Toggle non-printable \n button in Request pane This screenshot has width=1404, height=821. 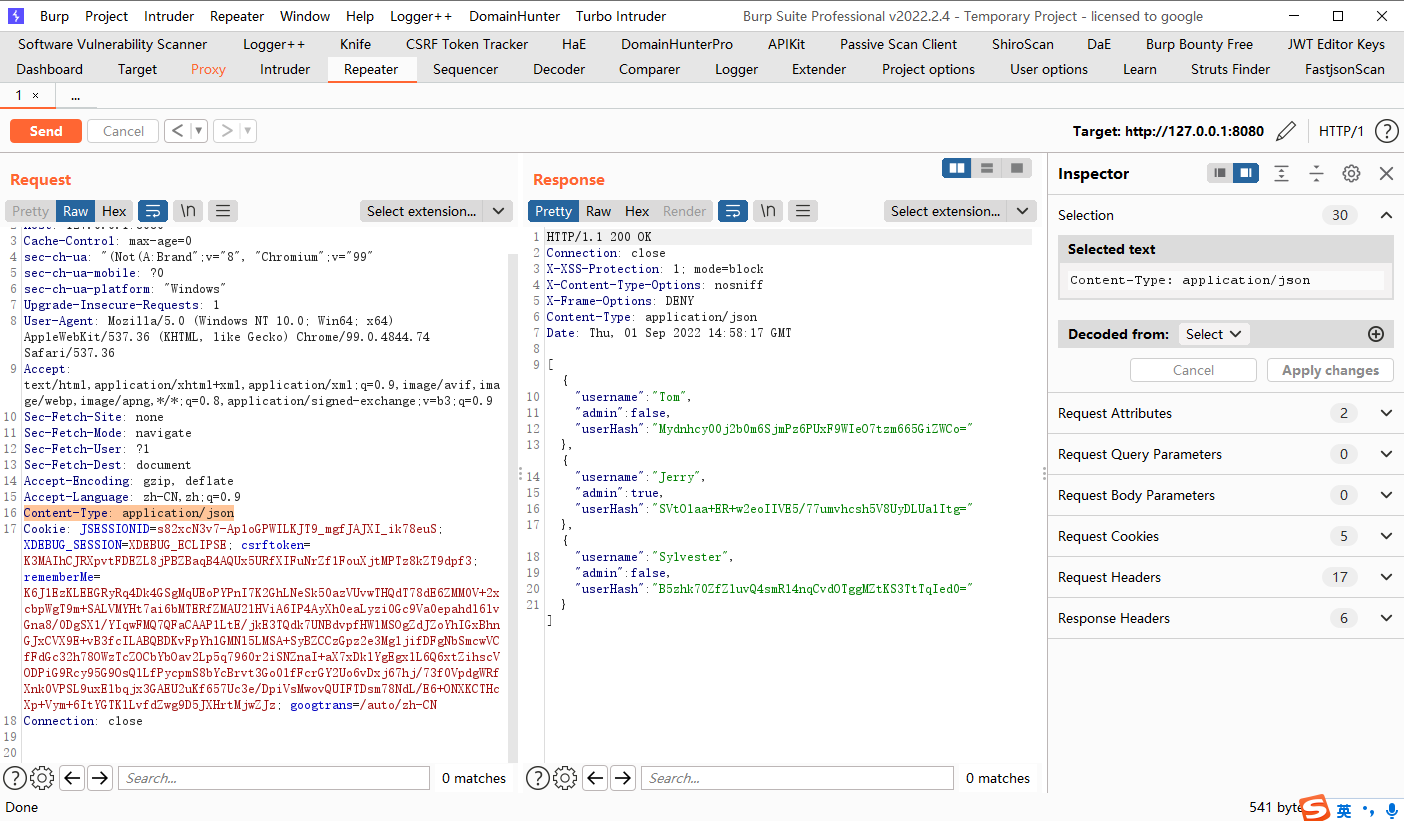click(x=187, y=211)
